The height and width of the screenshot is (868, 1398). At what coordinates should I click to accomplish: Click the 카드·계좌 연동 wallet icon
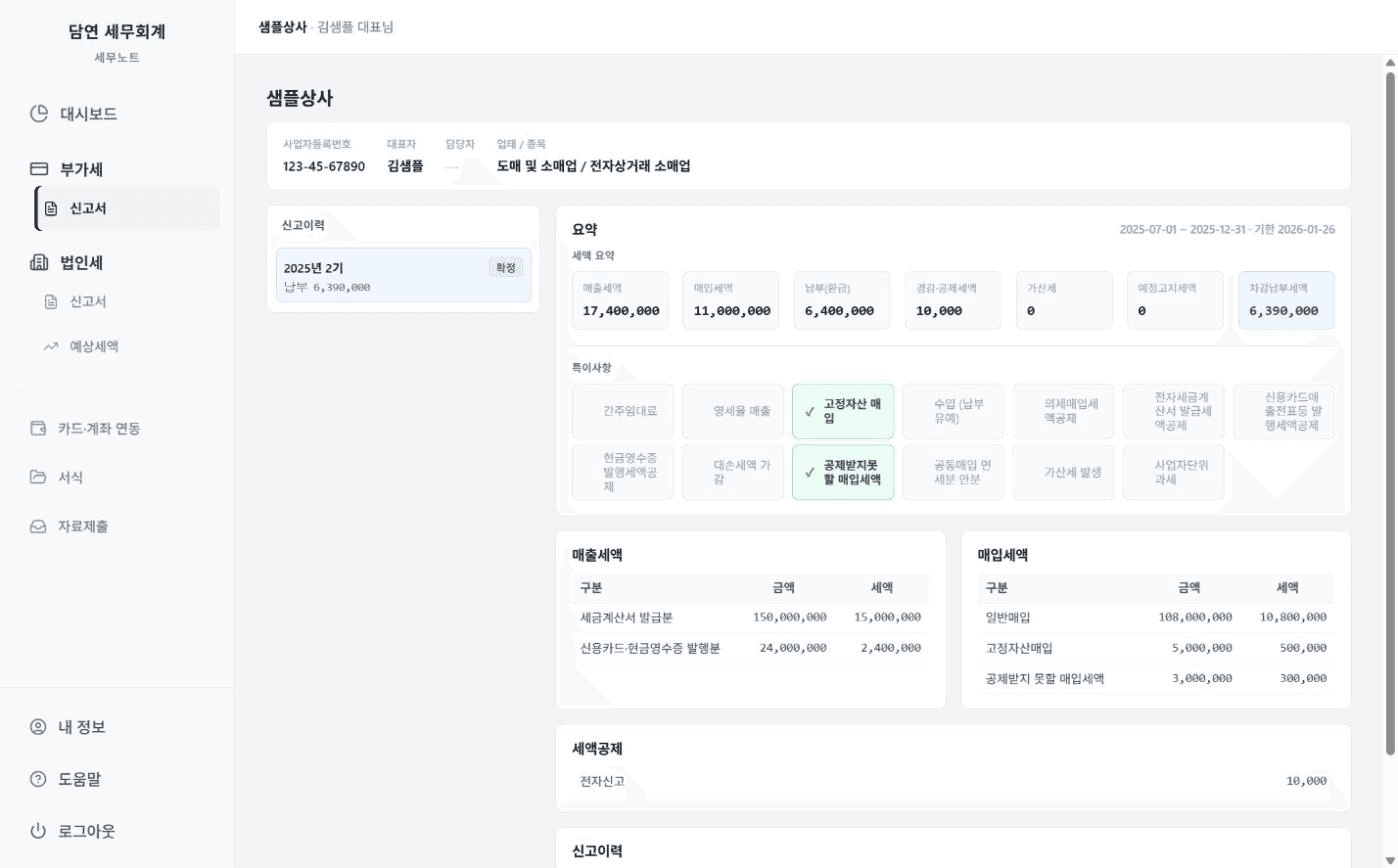pos(39,428)
